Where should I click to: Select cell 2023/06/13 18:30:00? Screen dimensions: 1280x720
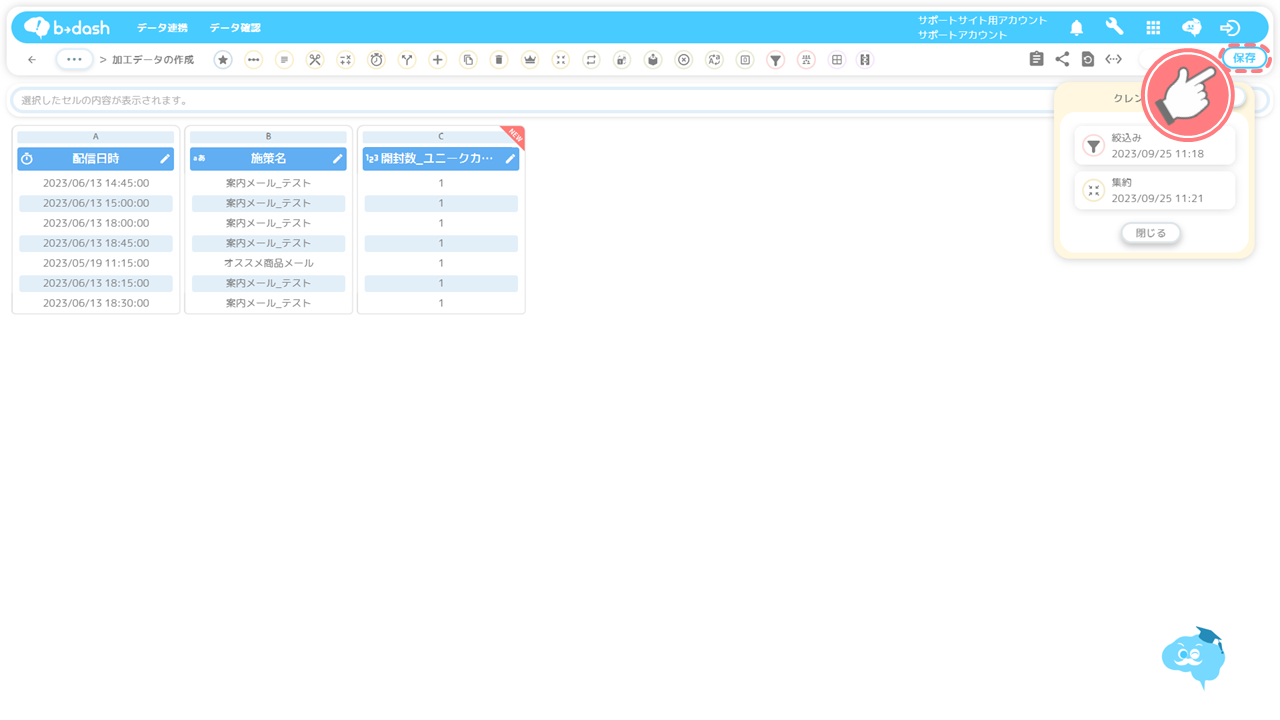pos(96,303)
